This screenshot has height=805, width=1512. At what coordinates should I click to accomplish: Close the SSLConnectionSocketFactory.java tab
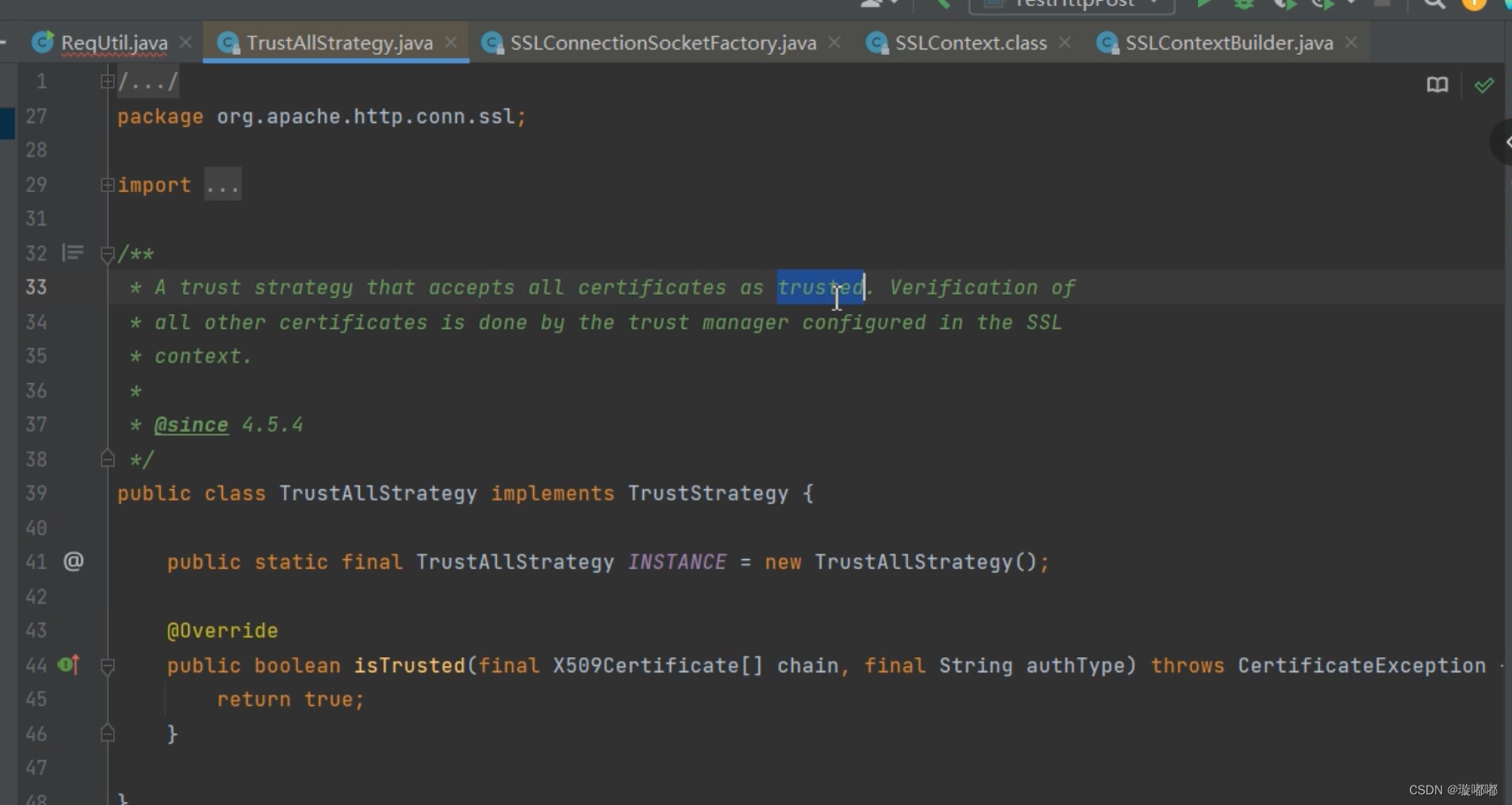tap(834, 42)
